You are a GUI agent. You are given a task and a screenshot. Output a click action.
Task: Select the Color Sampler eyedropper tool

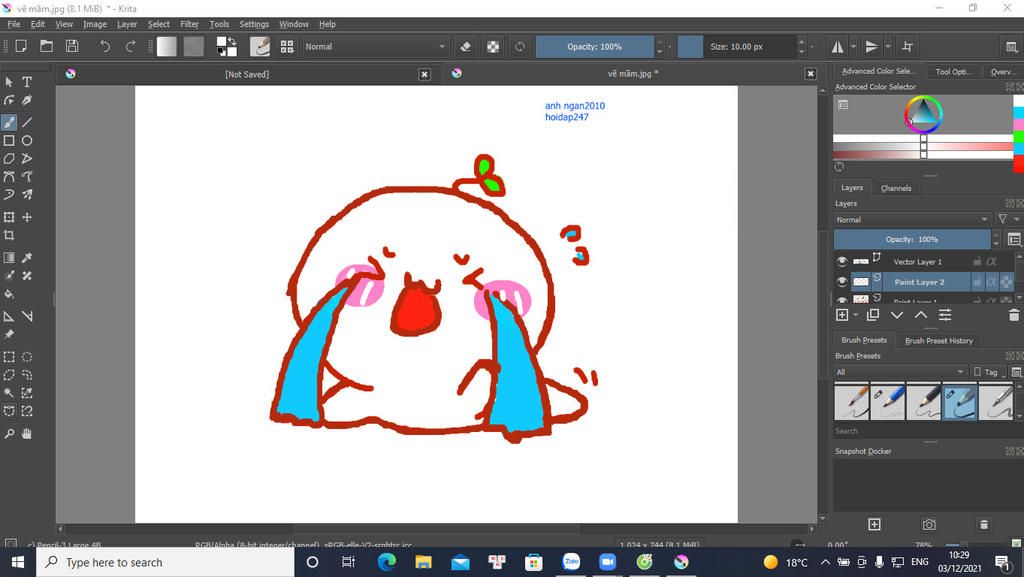coord(27,258)
